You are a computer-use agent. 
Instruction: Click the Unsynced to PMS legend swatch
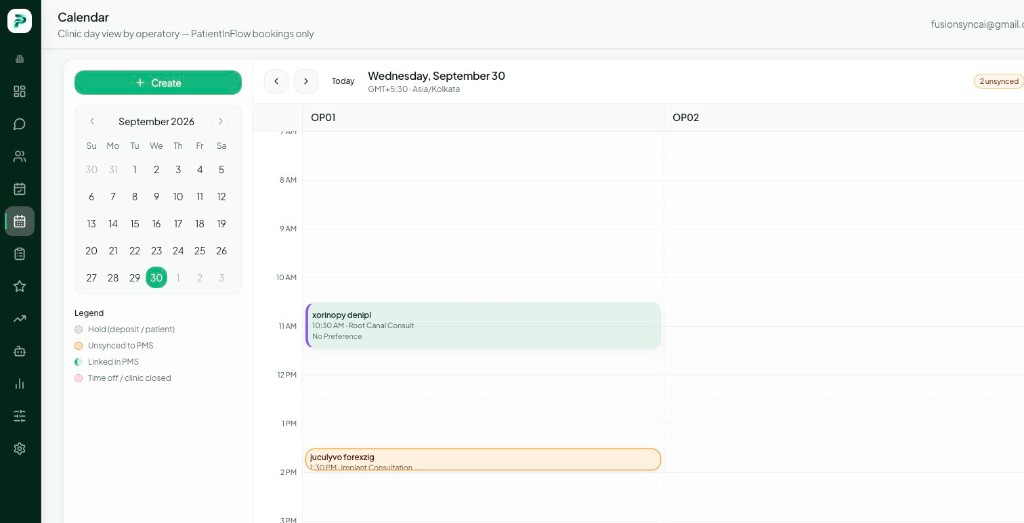tap(78, 346)
